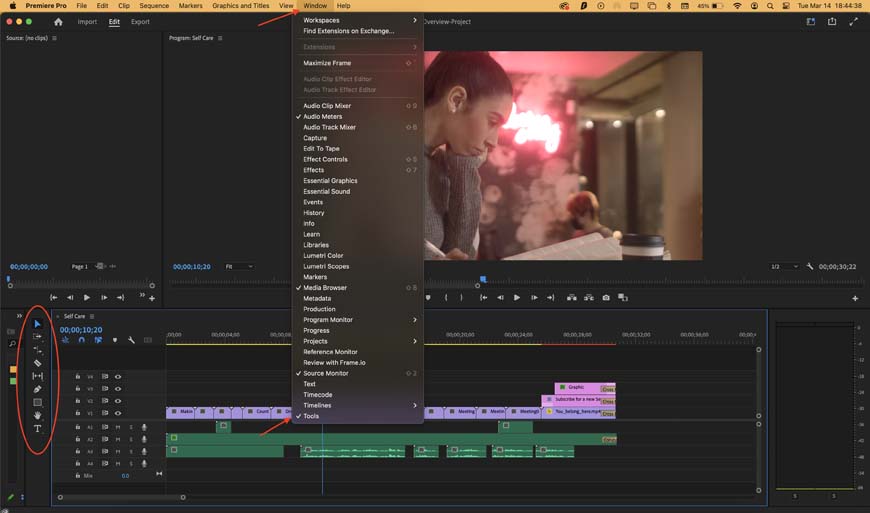The width and height of the screenshot is (870, 513).
Task: Toggle lock on track V4
Action: (x=77, y=376)
